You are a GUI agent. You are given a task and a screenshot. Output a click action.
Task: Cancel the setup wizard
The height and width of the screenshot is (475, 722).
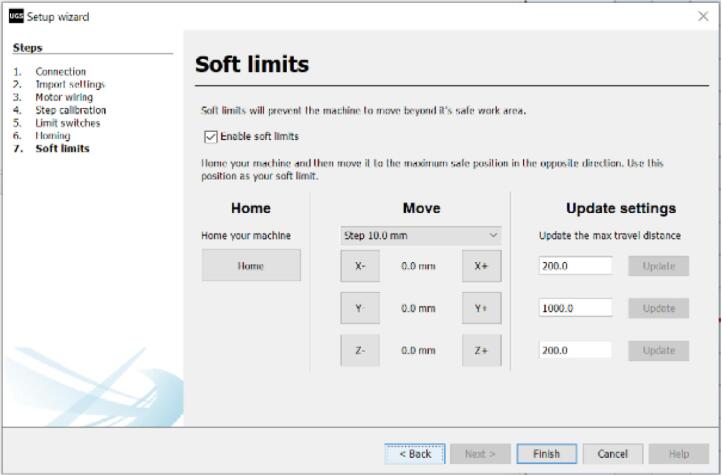pyautogui.click(x=612, y=454)
